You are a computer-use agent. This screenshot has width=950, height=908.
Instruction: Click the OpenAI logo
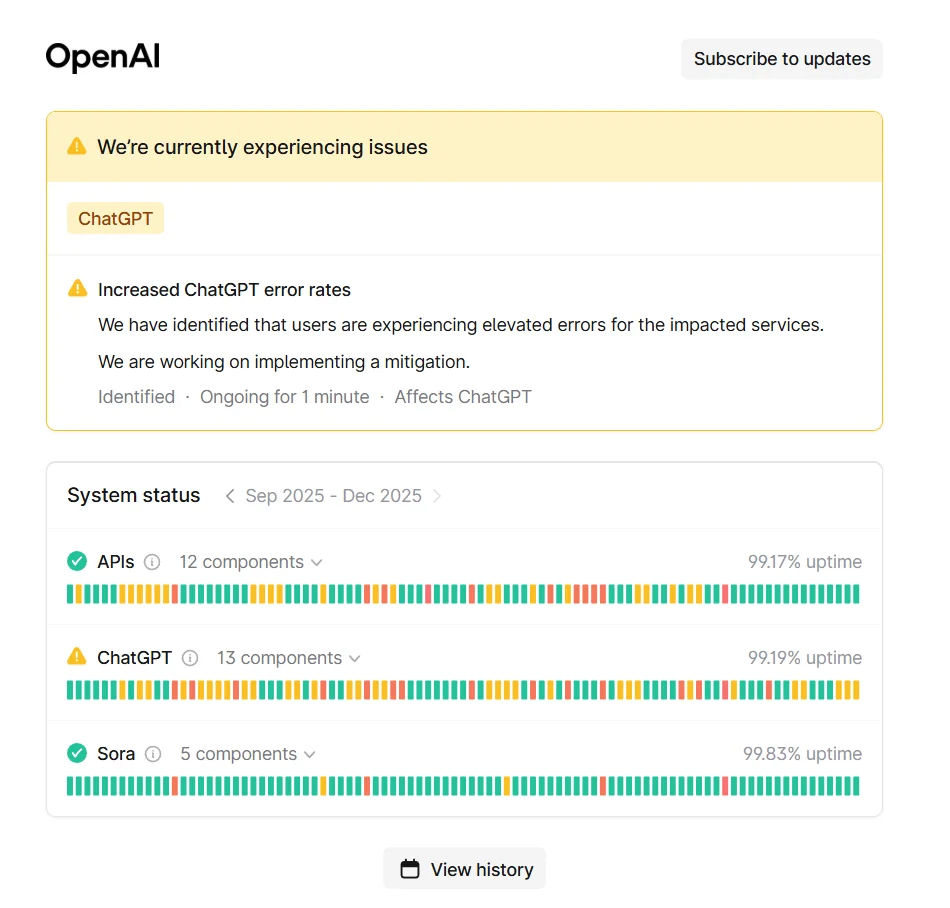tap(103, 58)
